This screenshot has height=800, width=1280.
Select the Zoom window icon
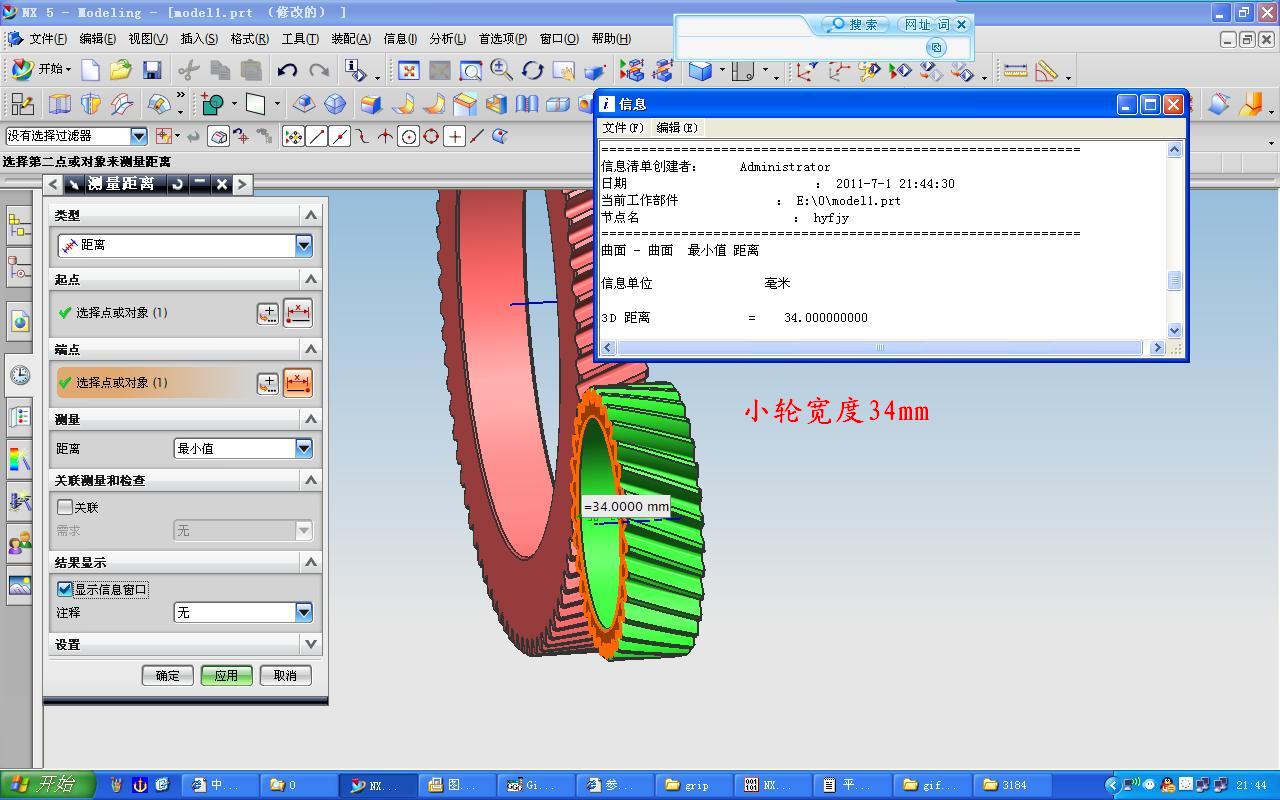(x=470, y=70)
